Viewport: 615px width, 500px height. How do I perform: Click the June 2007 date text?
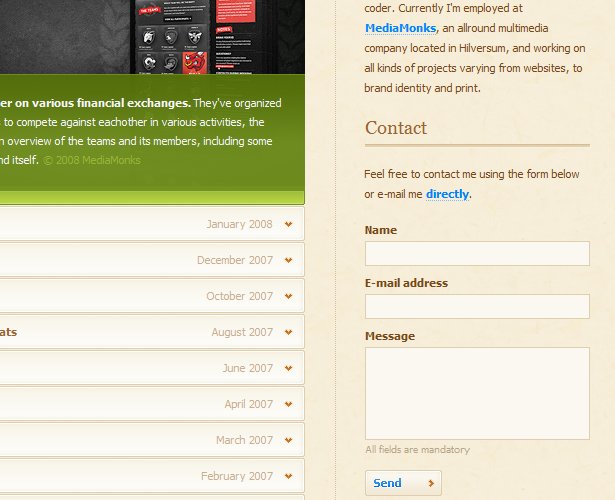pyautogui.click(x=247, y=368)
